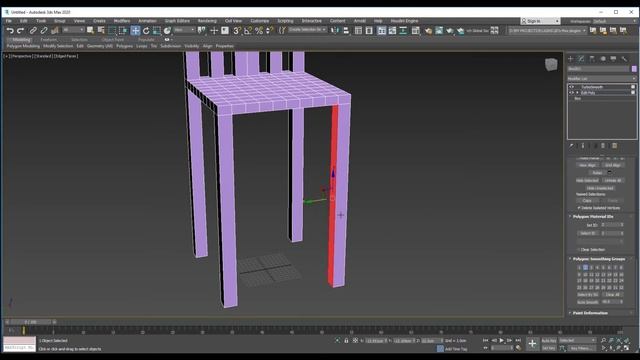This screenshot has height=360, width=640.
Task: Toggle the Clear Selection checkbox
Action: point(578,249)
